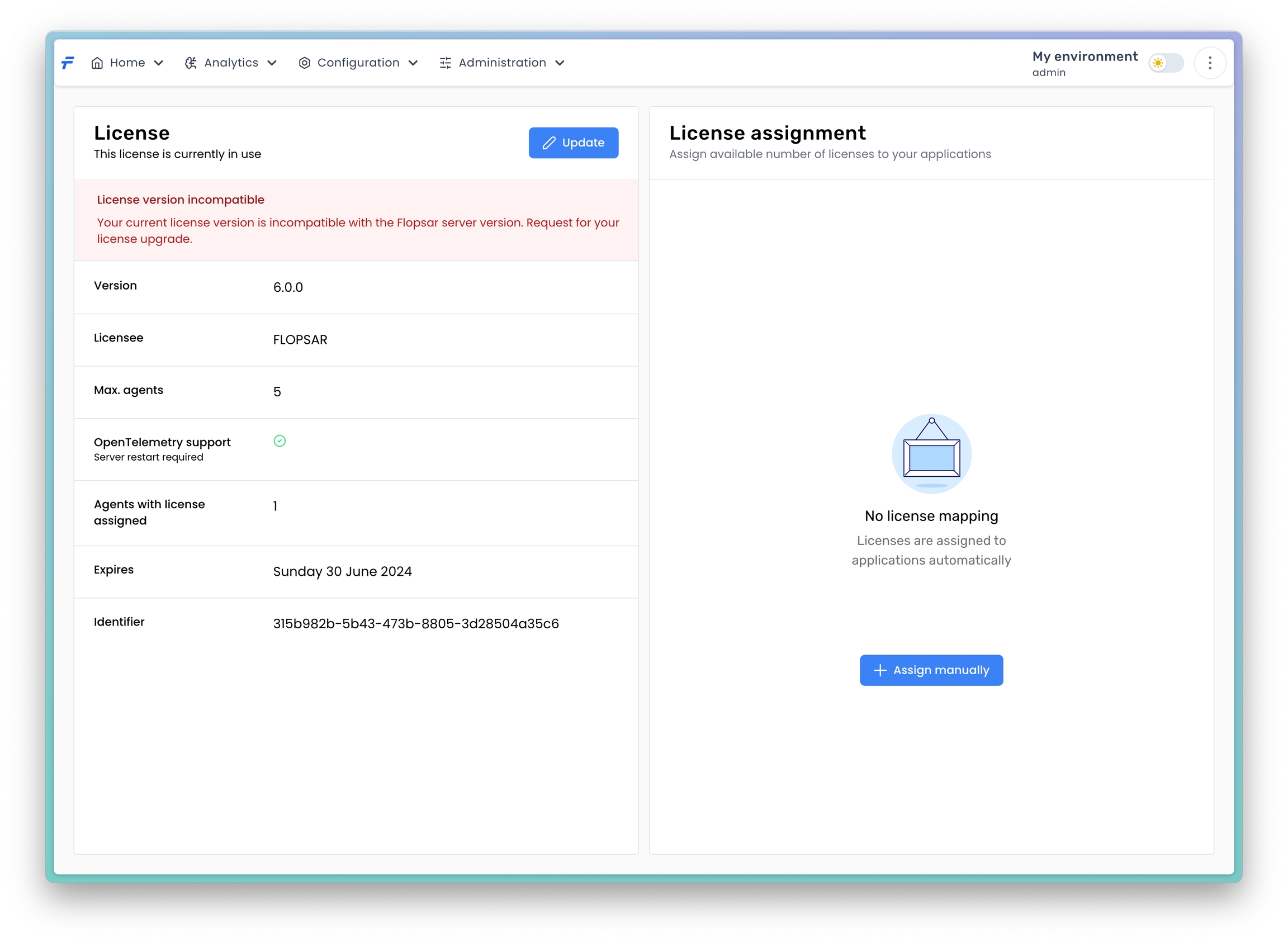Click the pencil icon on Update

[548, 143]
